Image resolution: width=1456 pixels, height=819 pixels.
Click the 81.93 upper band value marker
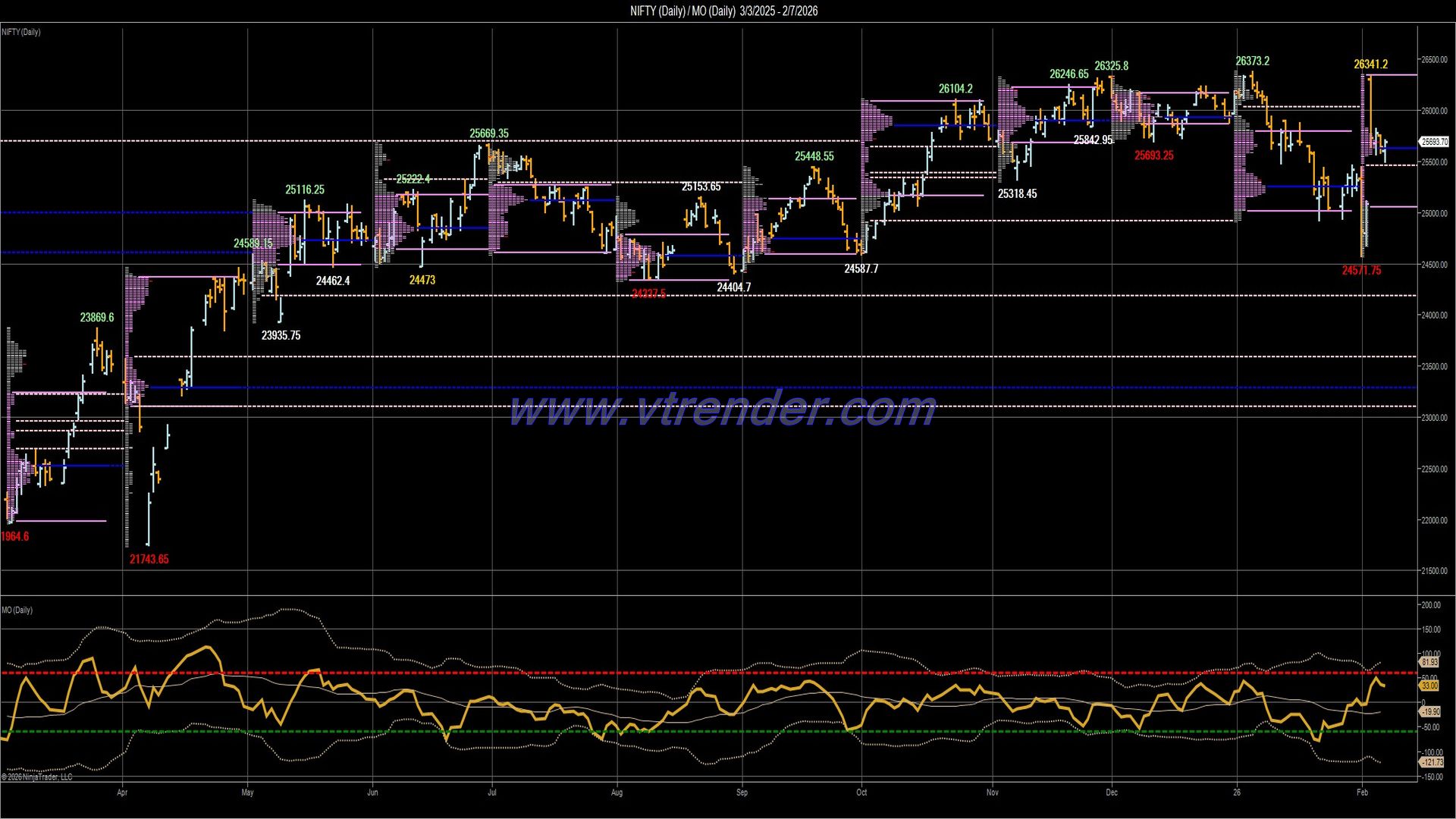click(x=1430, y=661)
